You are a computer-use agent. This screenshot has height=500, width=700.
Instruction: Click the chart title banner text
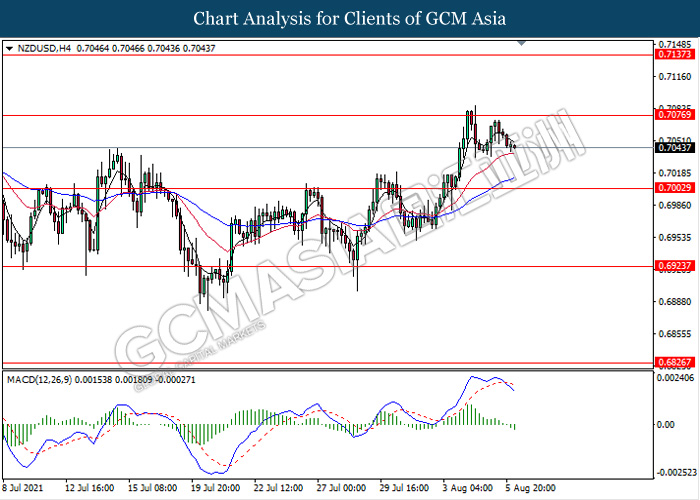349,19
